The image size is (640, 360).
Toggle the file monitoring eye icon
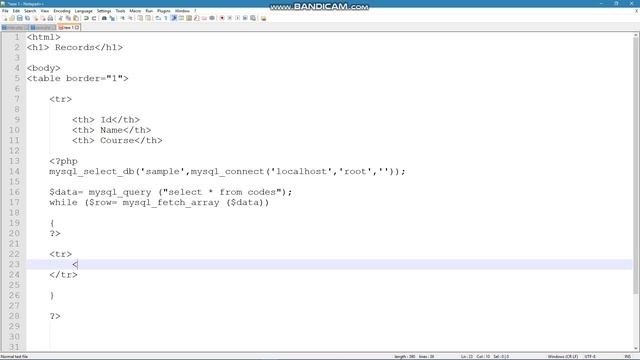[x=212, y=18]
